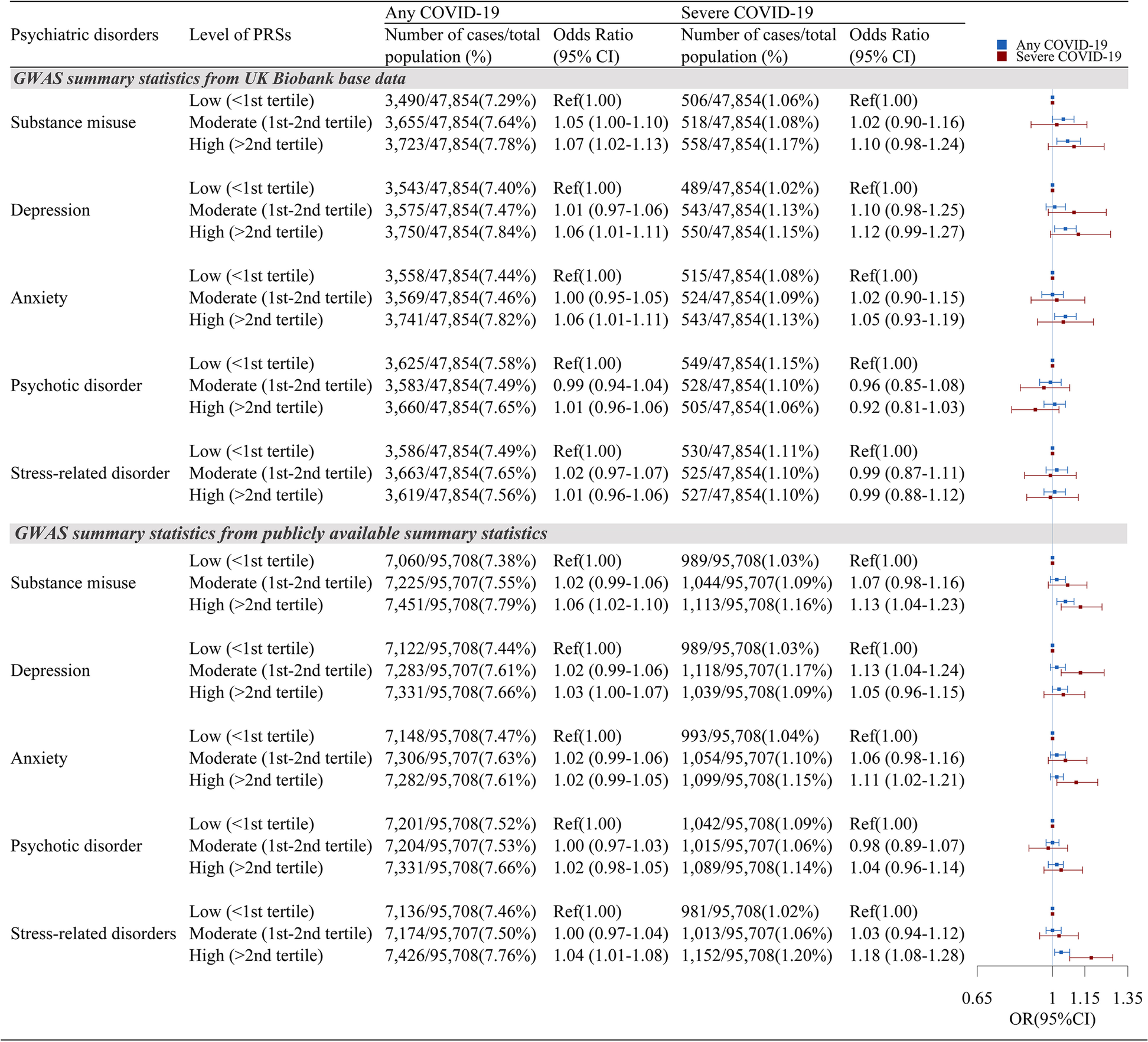Click axis tick label '1.35'

[x=1127, y=998]
